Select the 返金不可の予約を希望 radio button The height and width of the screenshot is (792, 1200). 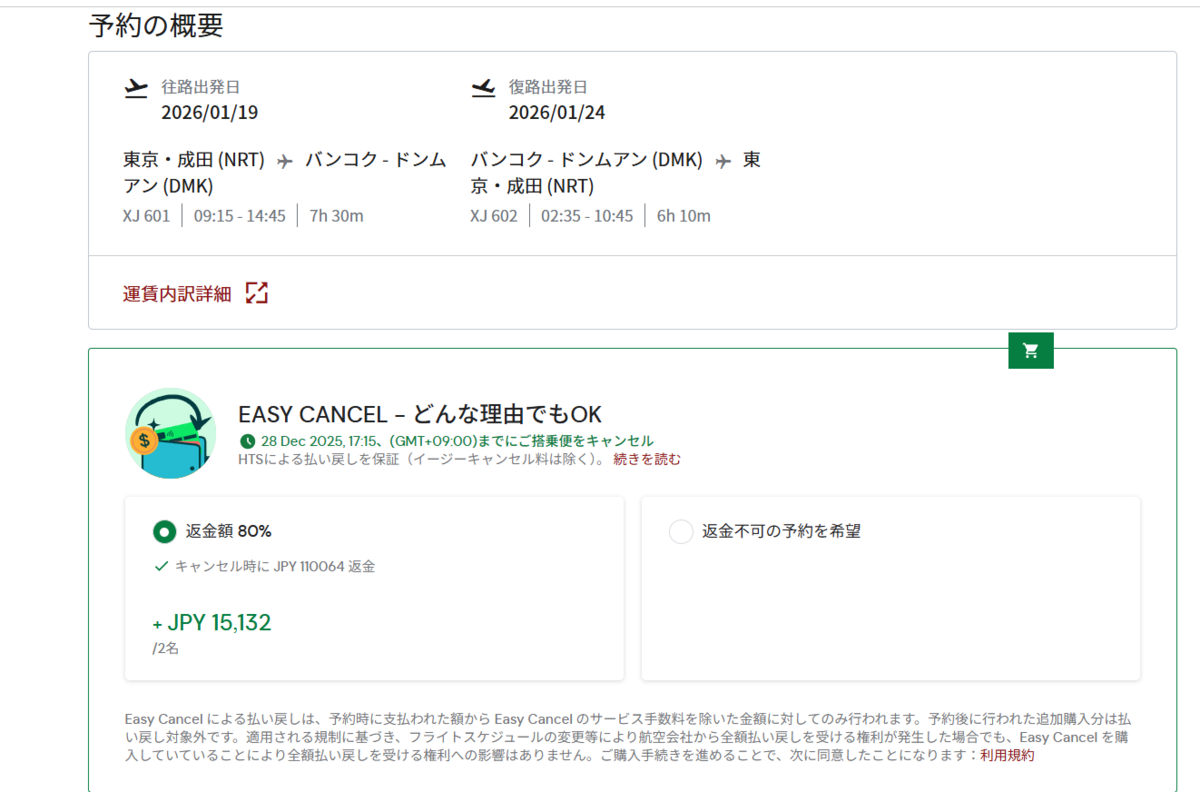pyautogui.click(x=680, y=531)
